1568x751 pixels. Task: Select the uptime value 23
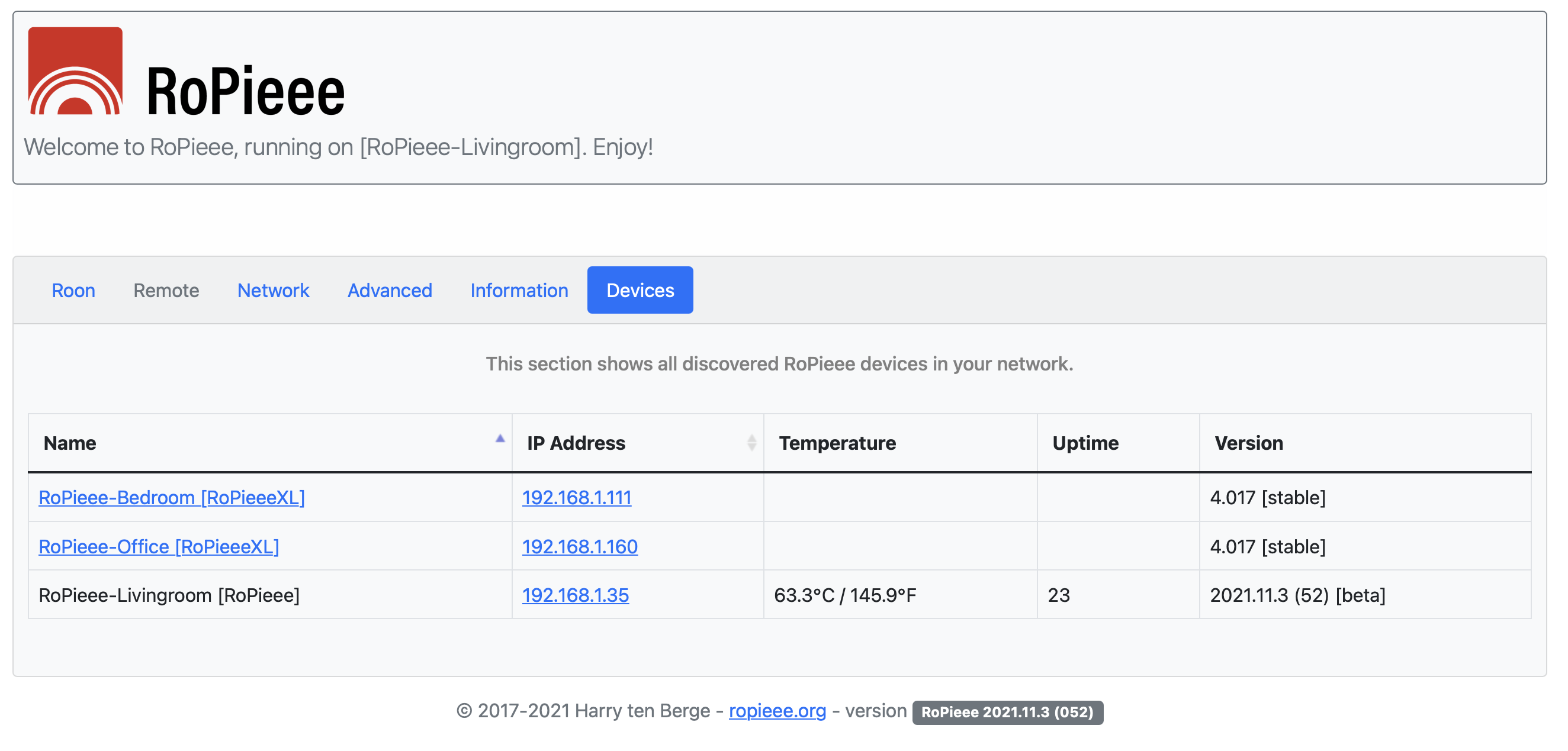point(1059,595)
